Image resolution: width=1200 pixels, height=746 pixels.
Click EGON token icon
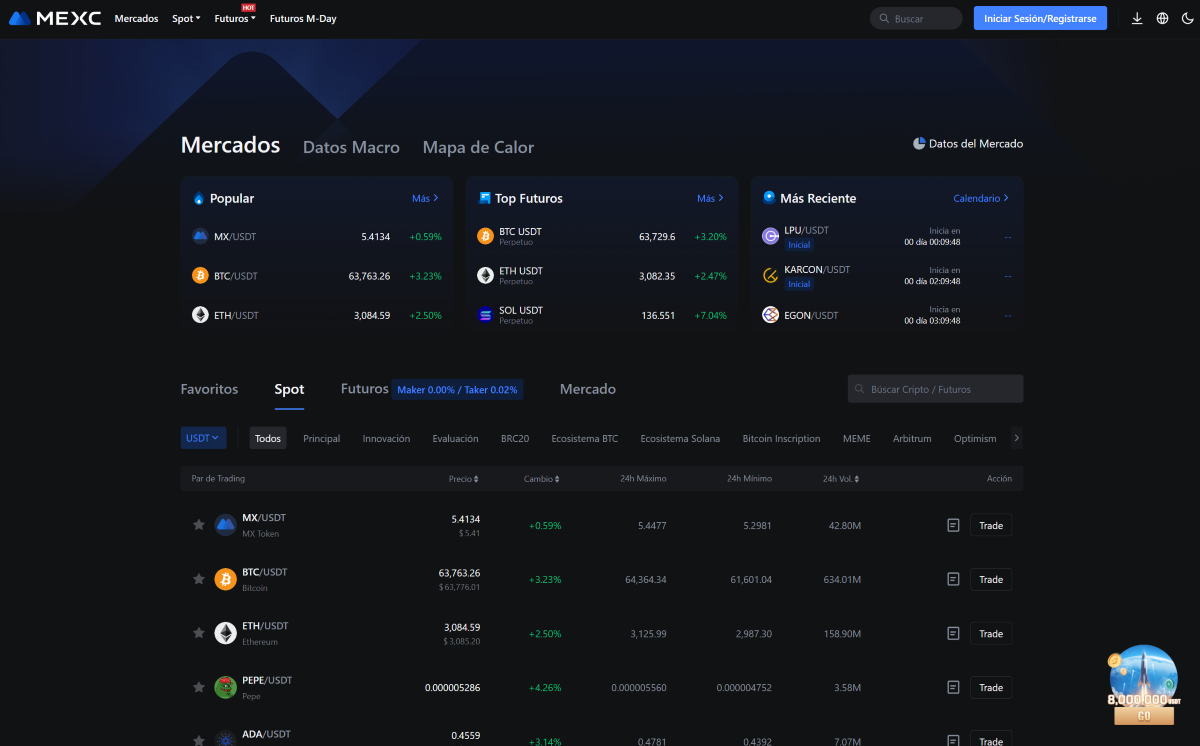pos(770,315)
